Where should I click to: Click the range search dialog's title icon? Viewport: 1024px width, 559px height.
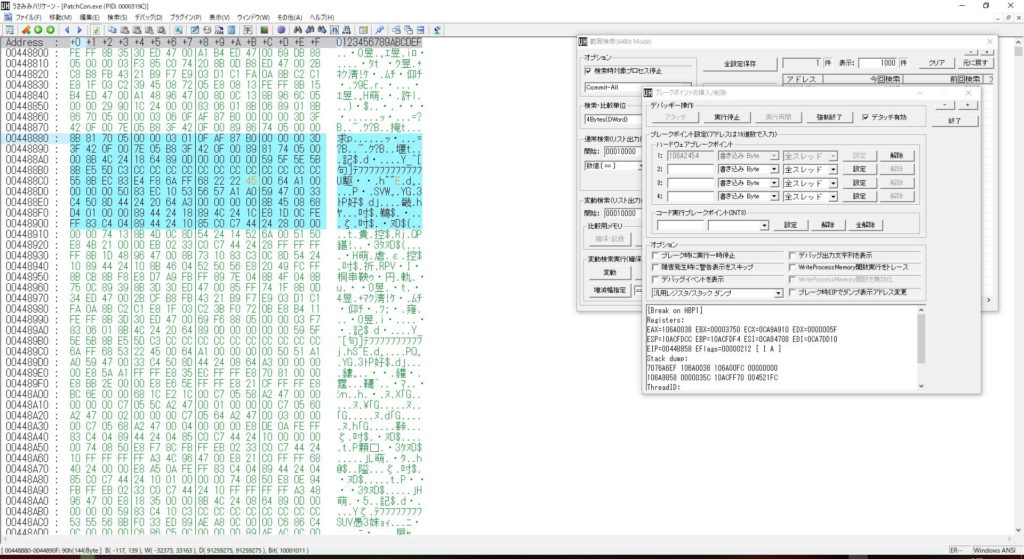click(x=583, y=42)
